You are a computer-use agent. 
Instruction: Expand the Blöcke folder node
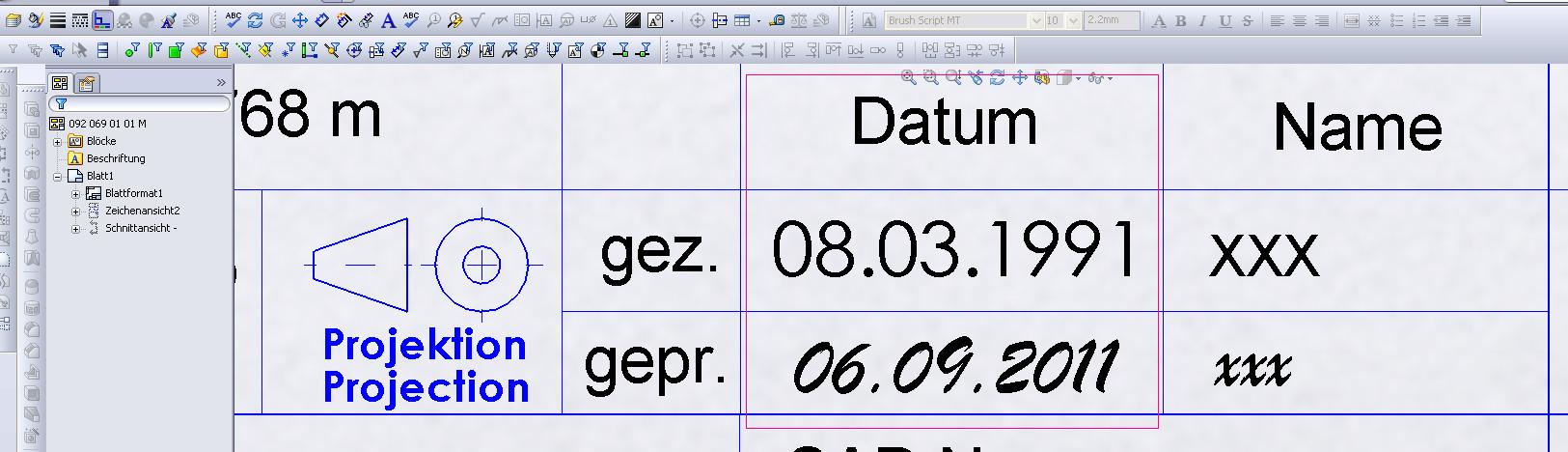pos(57,141)
